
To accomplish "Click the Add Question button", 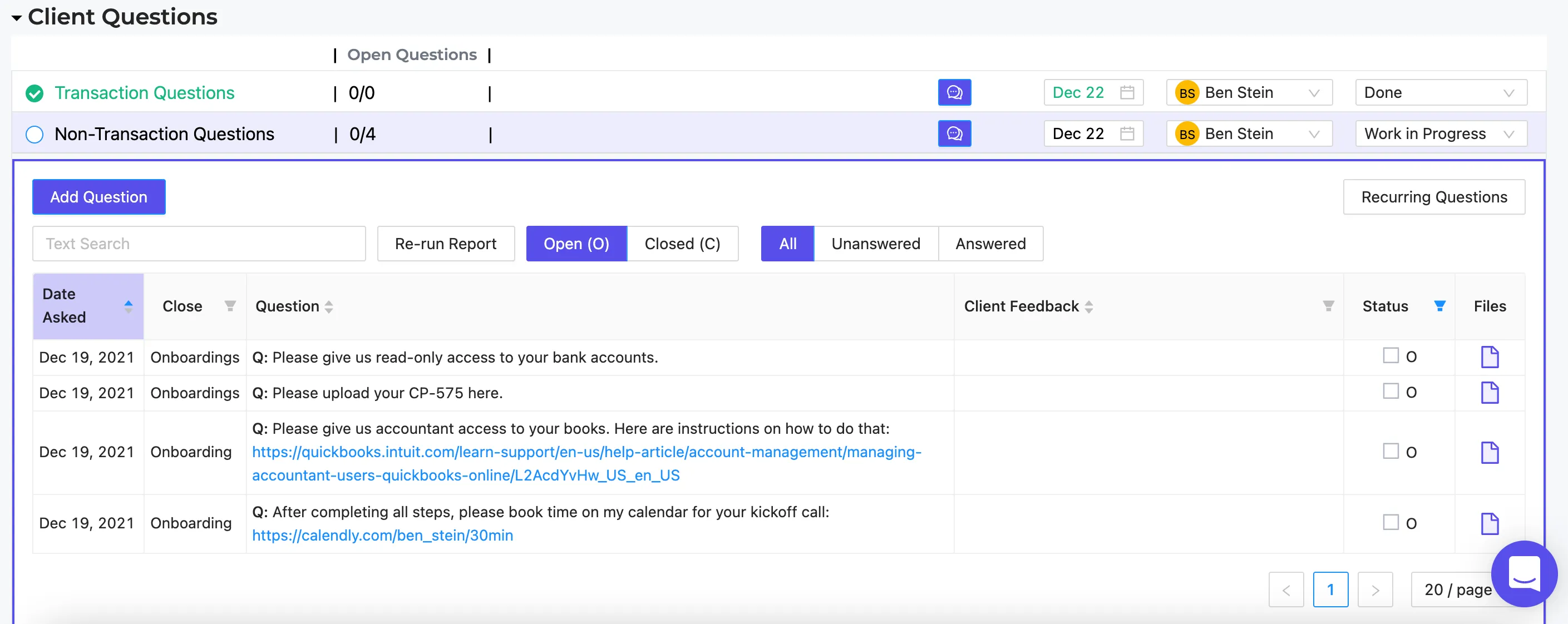I will click(x=98, y=197).
